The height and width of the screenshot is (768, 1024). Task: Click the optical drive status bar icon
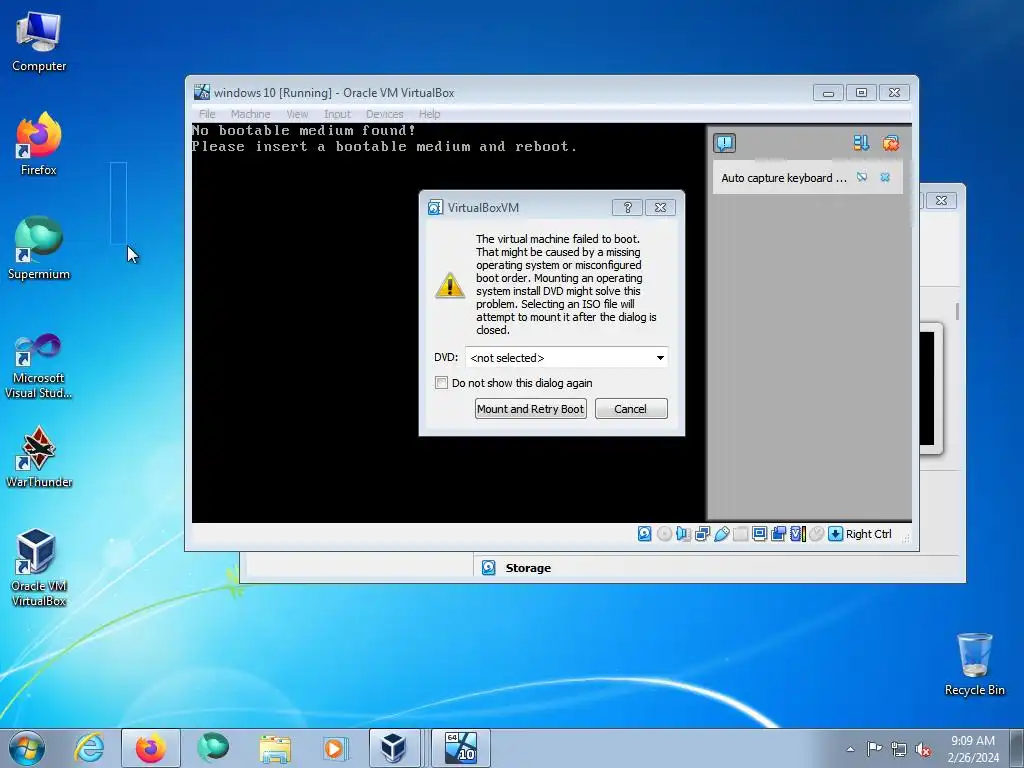pyautogui.click(x=664, y=534)
